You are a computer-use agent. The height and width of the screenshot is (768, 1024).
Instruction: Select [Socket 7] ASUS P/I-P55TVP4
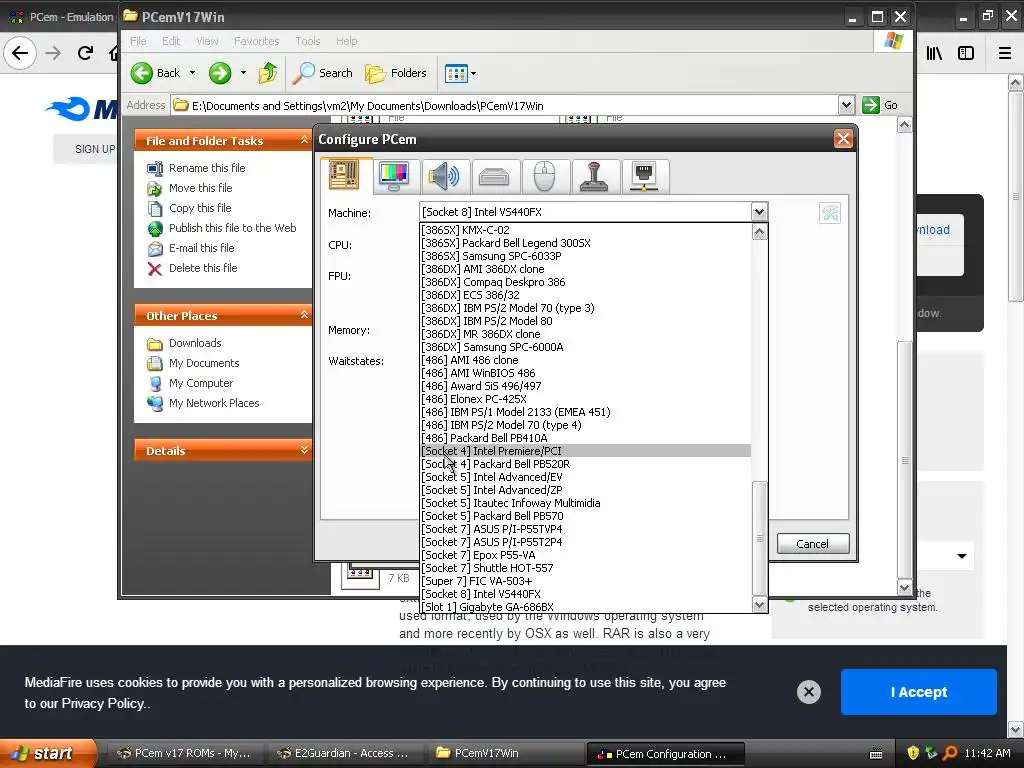coord(585,529)
